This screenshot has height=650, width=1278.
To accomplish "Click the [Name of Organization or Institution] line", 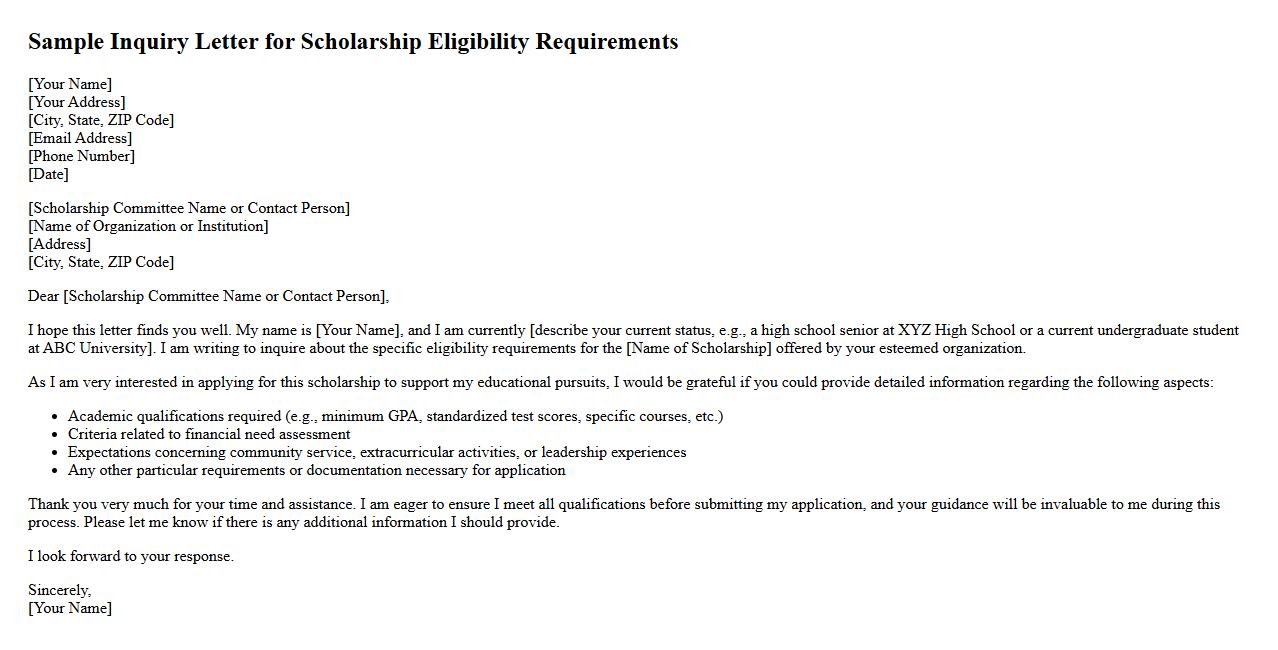I will point(148,226).
